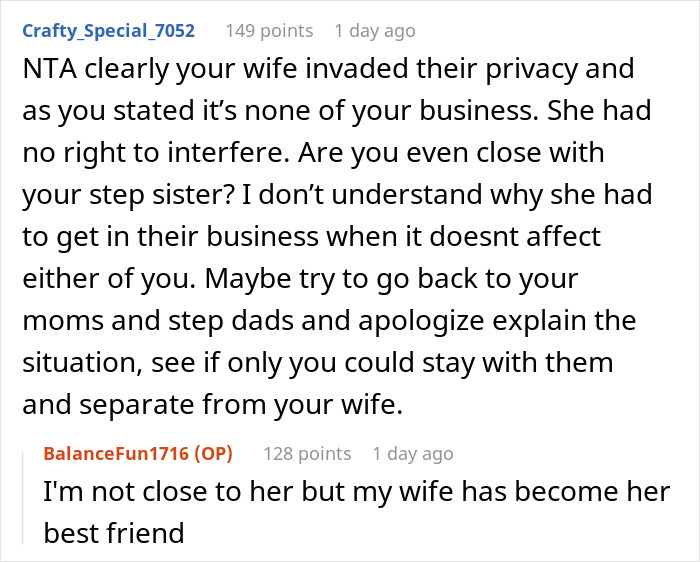Click the top comment's '1 day ago' timestamp
Viewport: 700px width, 562px height.
click(374, 30)
